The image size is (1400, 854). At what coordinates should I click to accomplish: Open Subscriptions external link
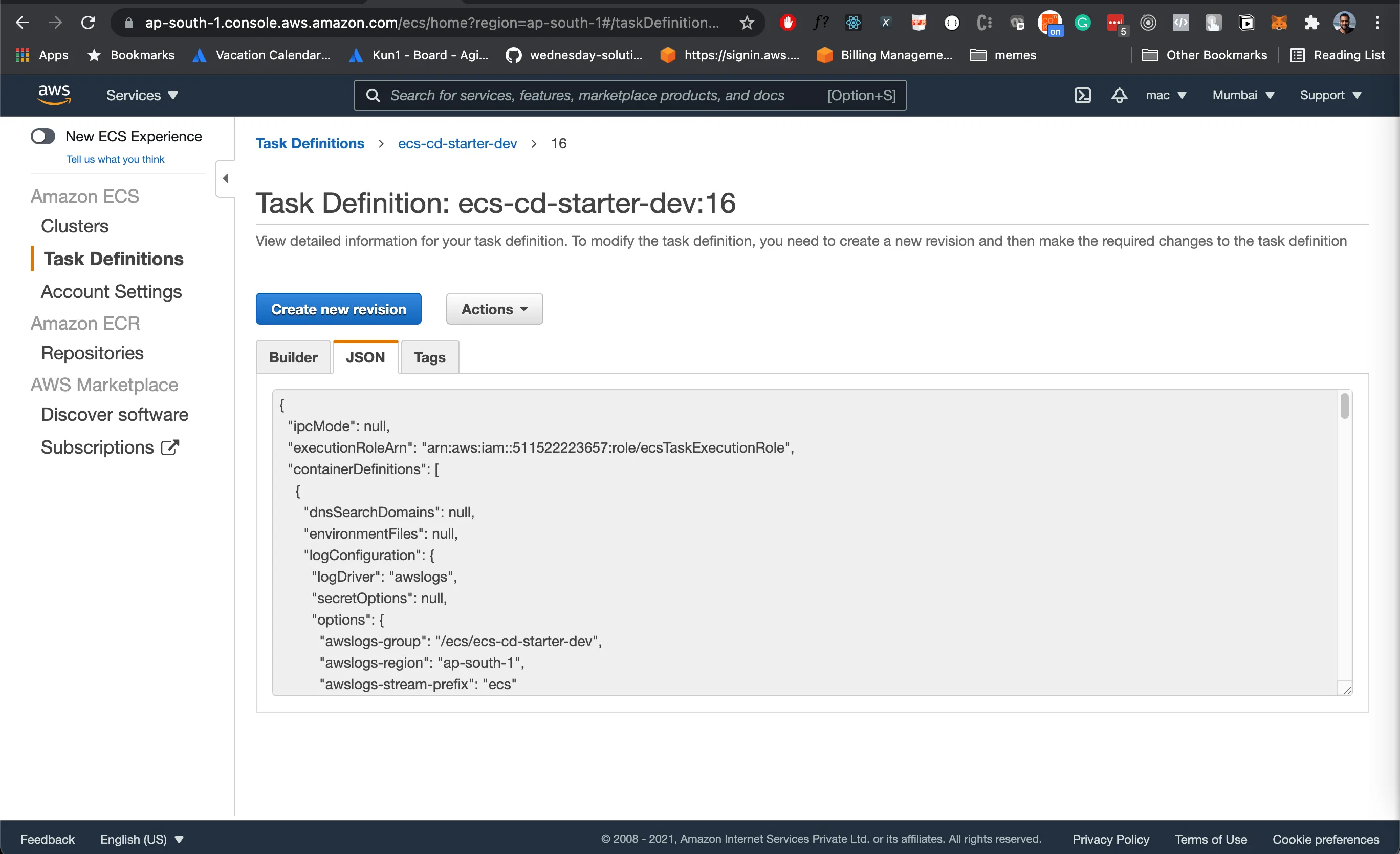point(110,447)
